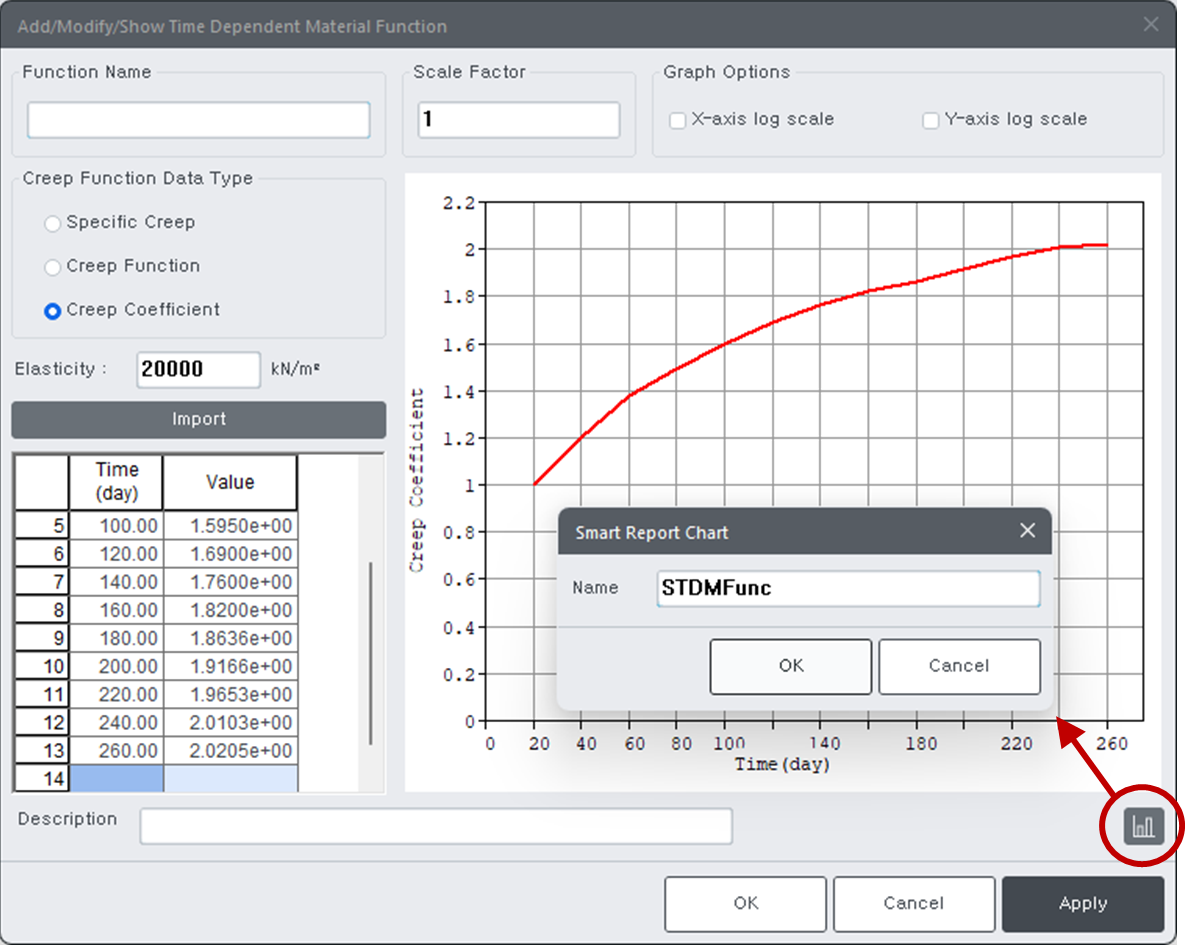Select the value cell 1.7600e+00
Image resolution: width=1185 pixels, height=945 pixels.
[x=231, y=581]
